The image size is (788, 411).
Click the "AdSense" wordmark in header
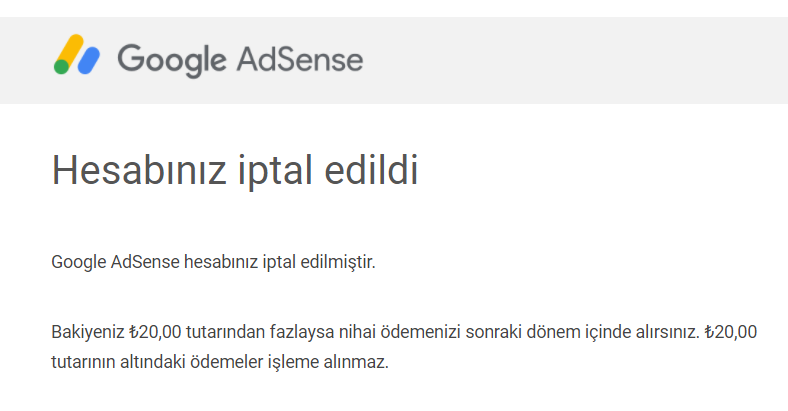[x=300, y=59]
